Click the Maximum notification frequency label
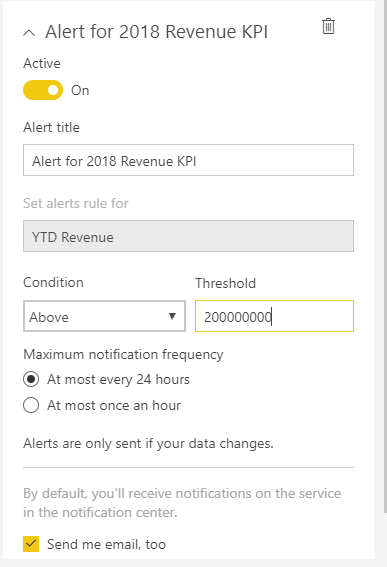This screenshot has width=387, height=567. (x=123, y=354)
